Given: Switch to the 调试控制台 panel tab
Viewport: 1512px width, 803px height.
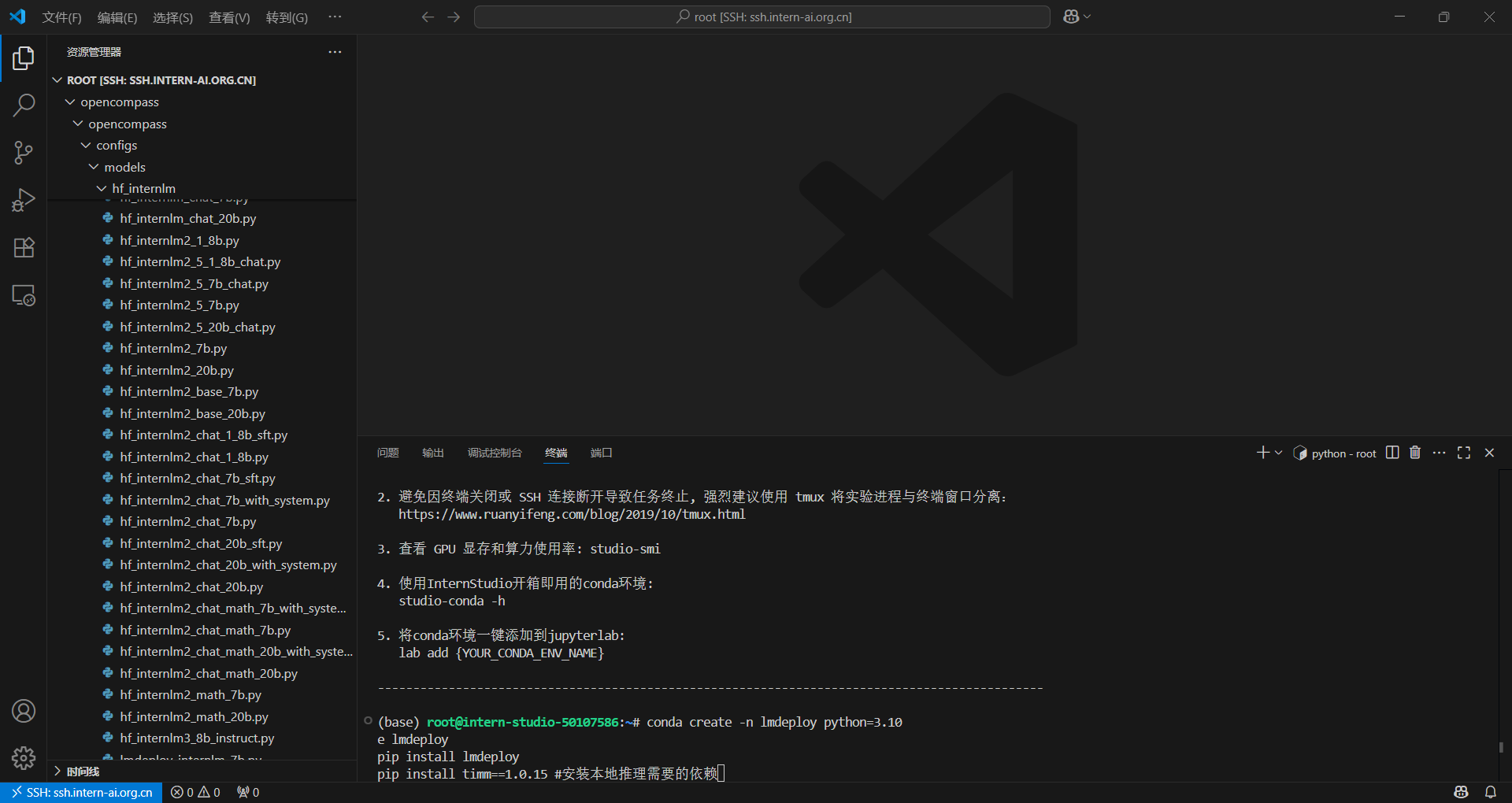Looking at the screenshot, I should click(x=495, y=453).
